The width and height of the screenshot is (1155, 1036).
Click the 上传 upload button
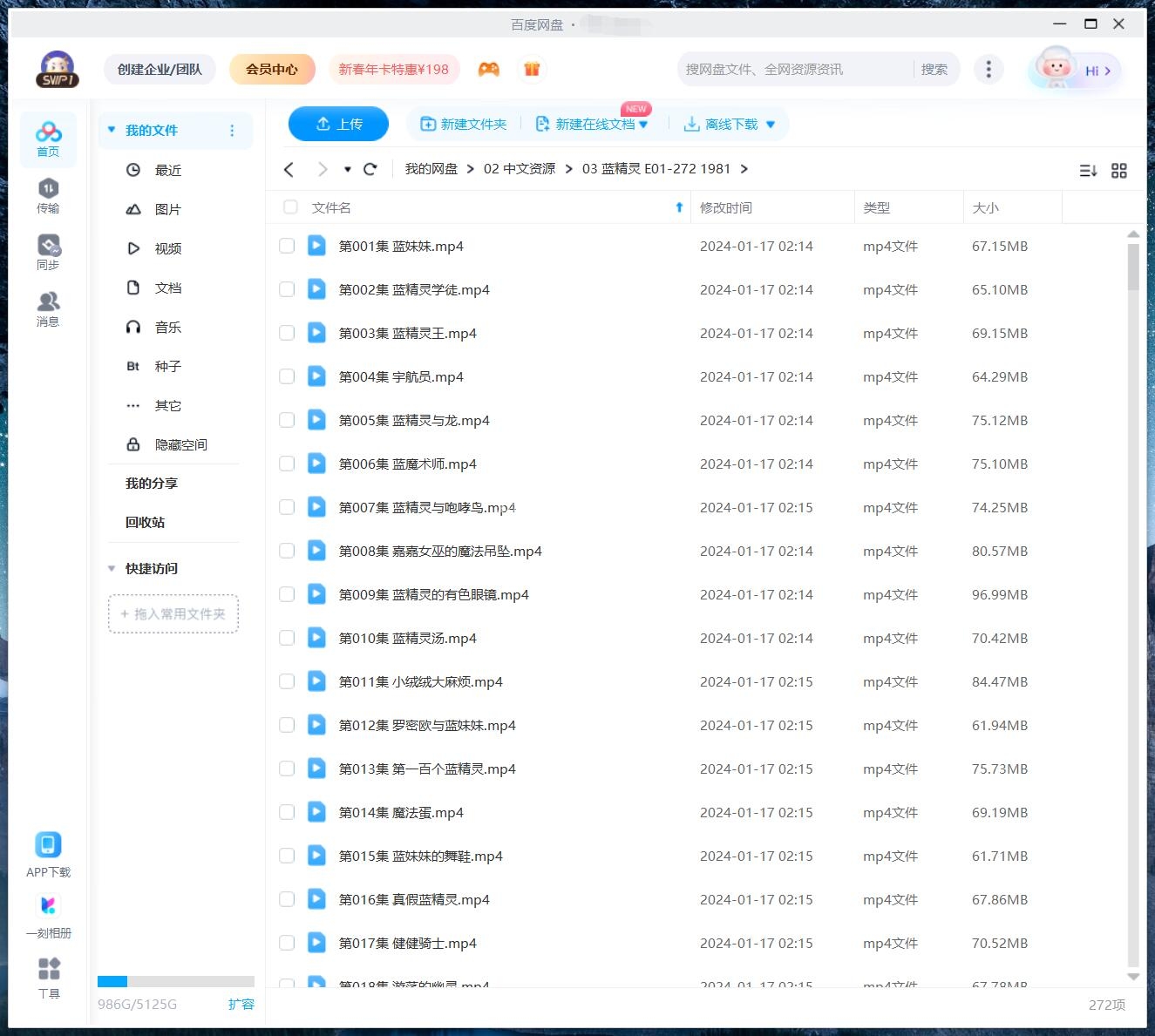(x=338, y=124)
